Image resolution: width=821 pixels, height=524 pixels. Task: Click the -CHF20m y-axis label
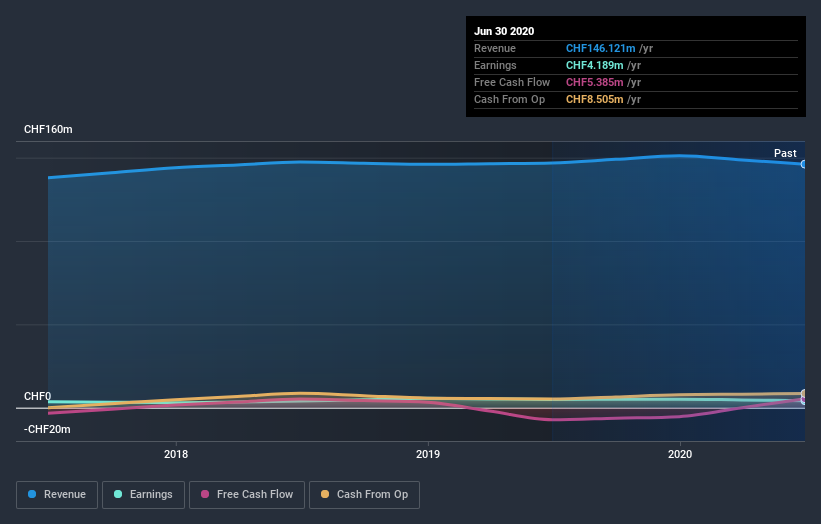coord(47,429)
